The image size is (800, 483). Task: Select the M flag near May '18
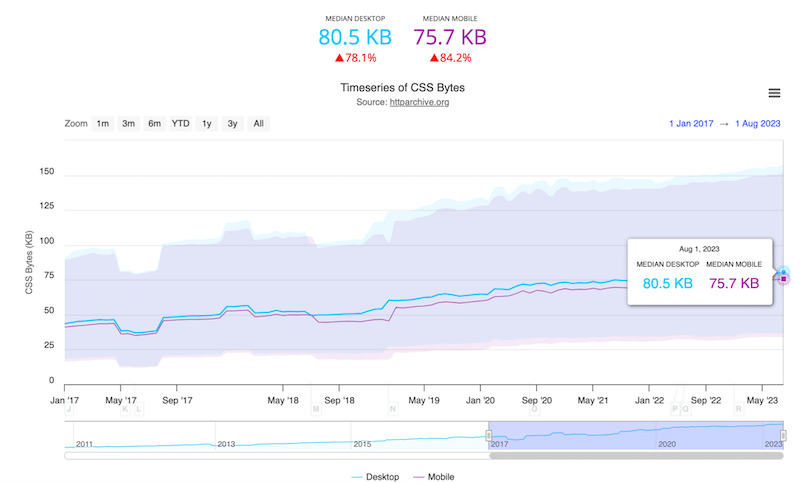coord(316,409)
